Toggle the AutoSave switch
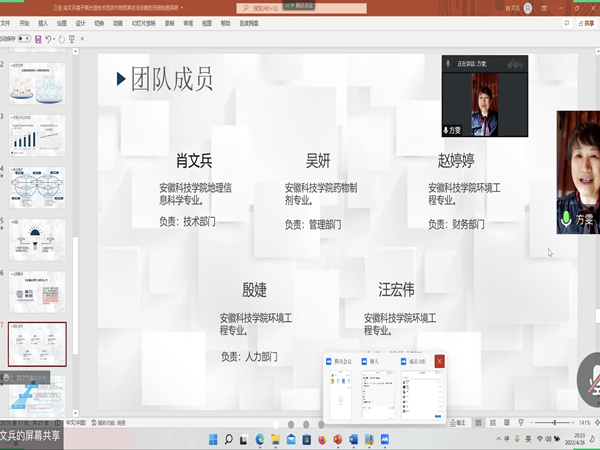 (21, 39)
